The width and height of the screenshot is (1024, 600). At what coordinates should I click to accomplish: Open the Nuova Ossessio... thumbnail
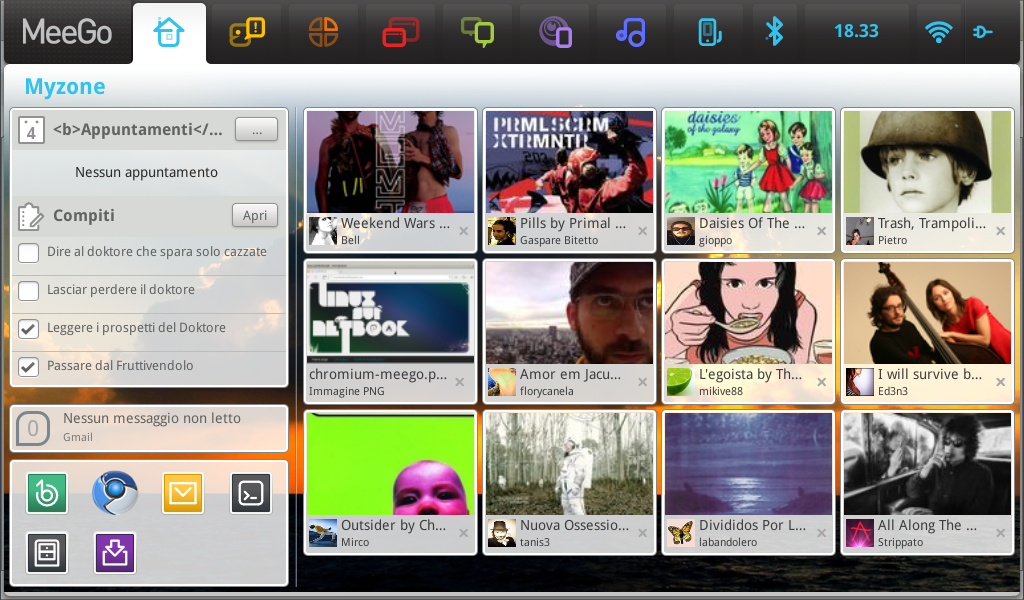569,464
